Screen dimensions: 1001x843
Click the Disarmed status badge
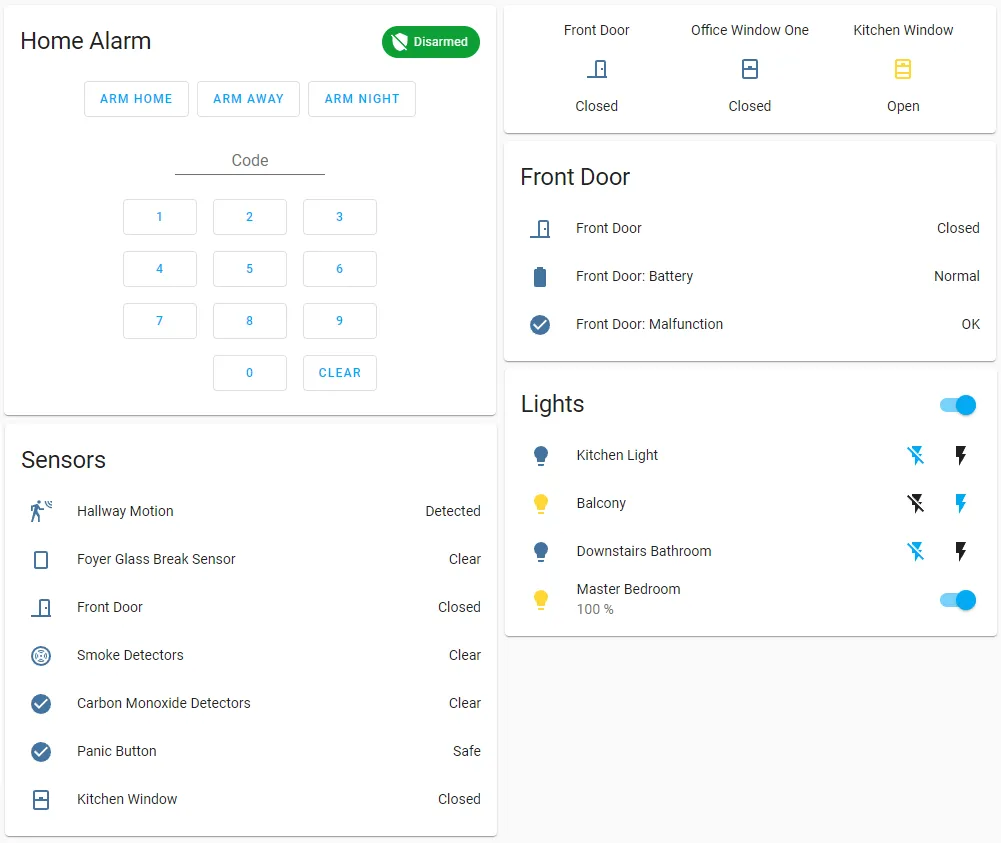click(431, 42)
